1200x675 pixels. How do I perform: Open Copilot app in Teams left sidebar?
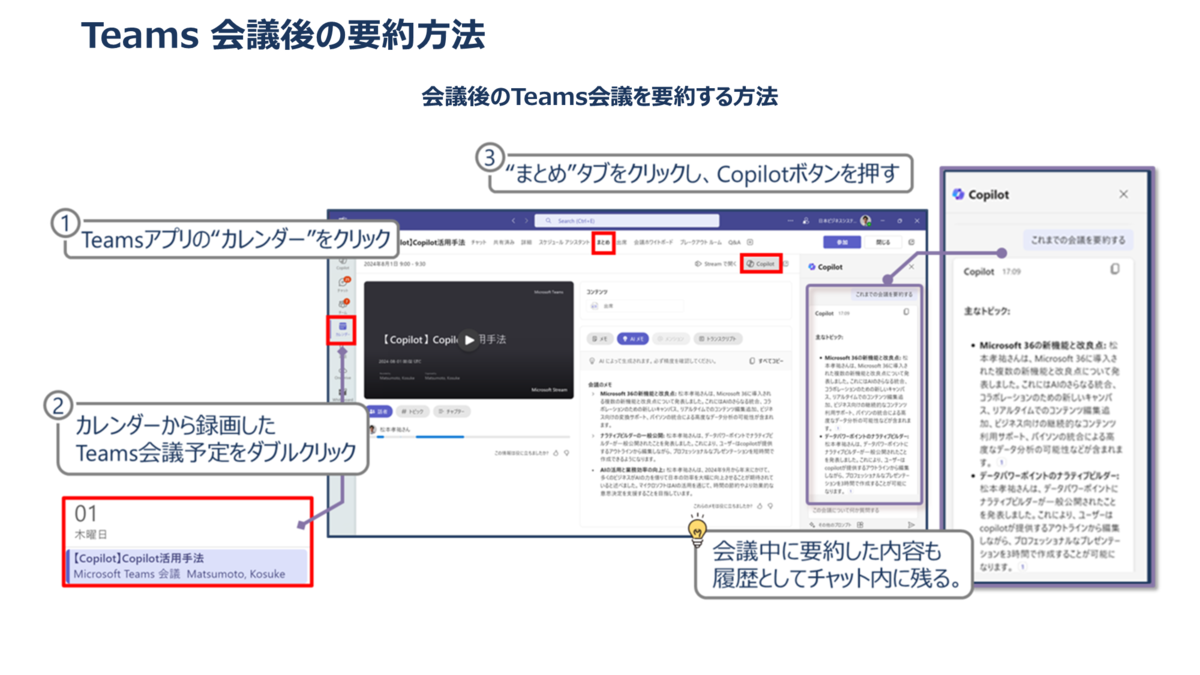point(342,265)
